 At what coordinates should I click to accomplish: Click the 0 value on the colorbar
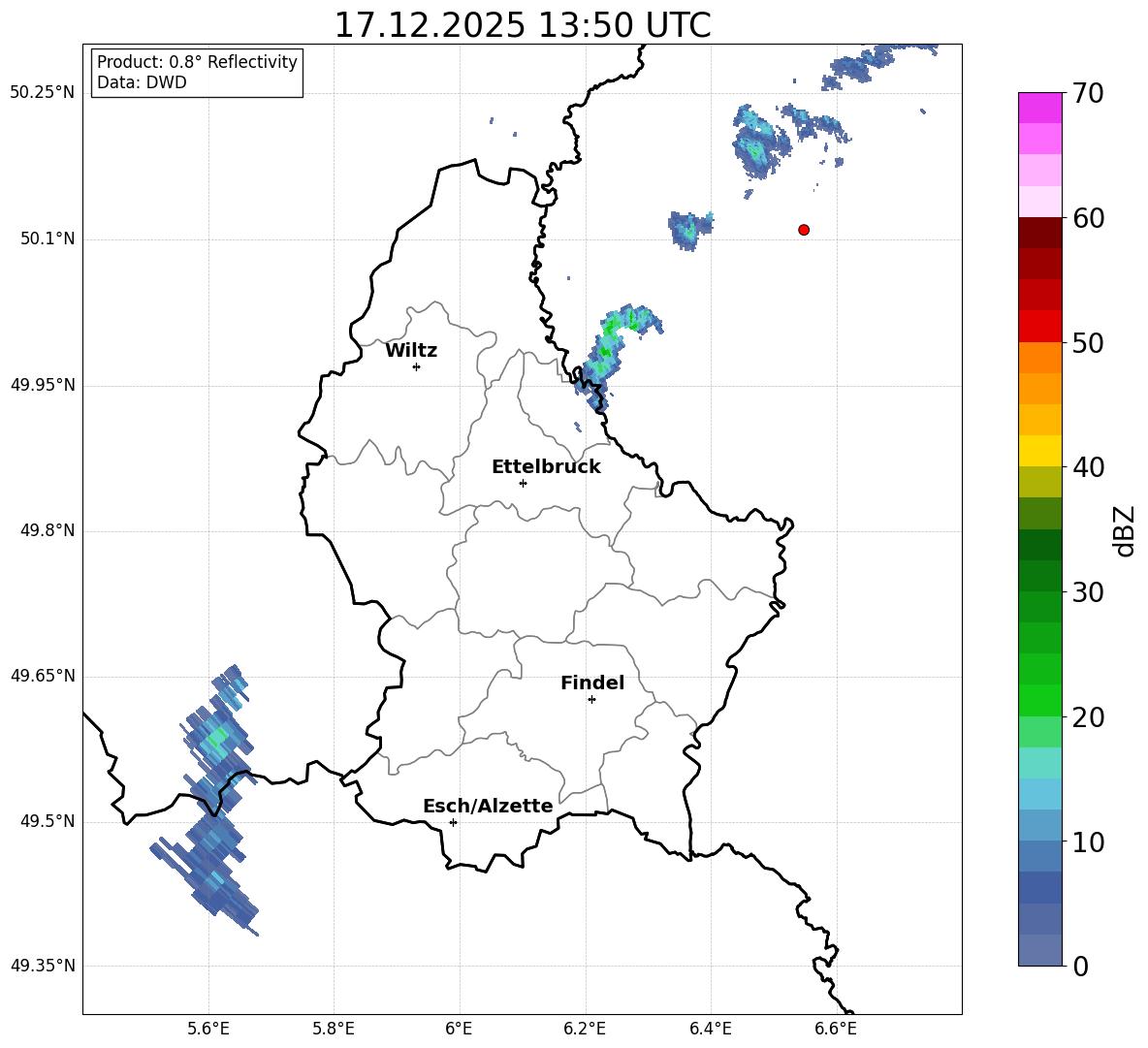[1081, 966]
